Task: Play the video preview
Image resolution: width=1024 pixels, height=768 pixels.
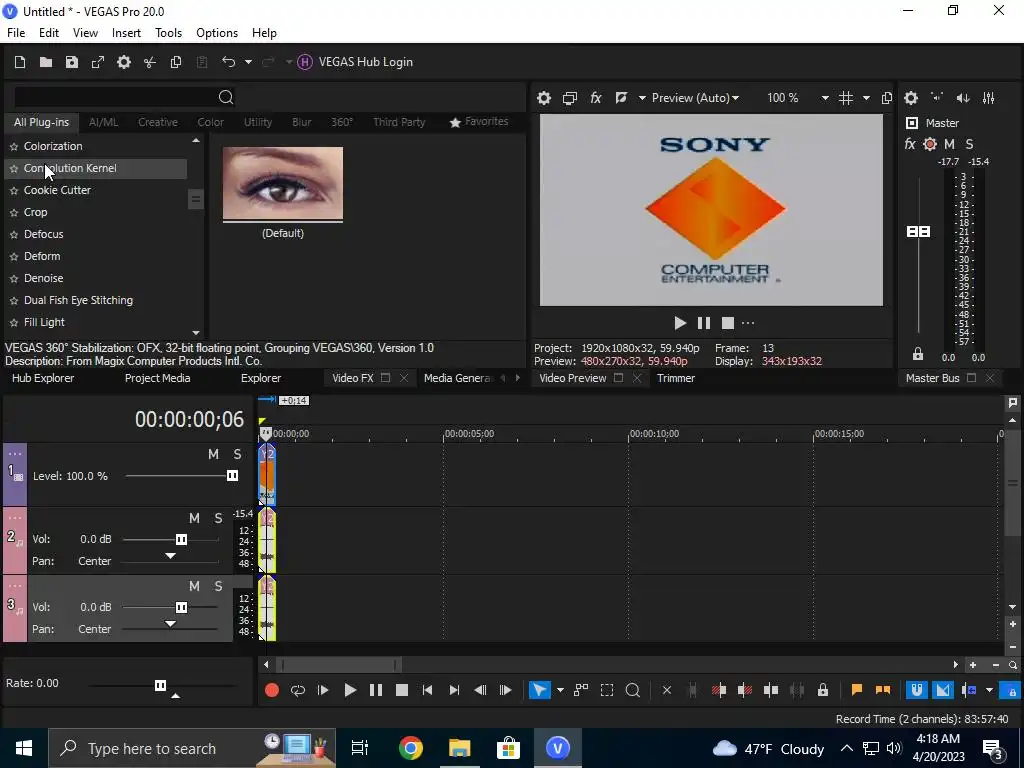Action: coord(679,323)
